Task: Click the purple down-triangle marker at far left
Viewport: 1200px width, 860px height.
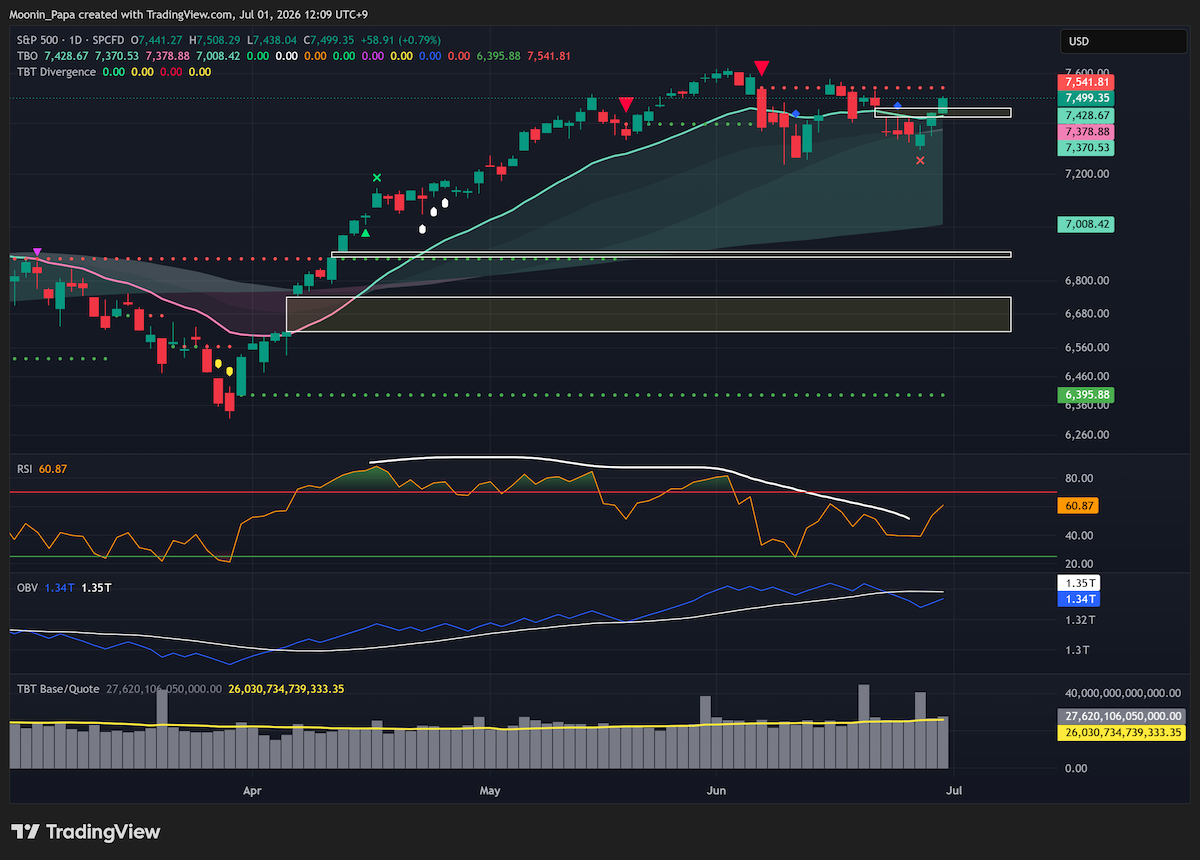Action: tap(37, 252)
